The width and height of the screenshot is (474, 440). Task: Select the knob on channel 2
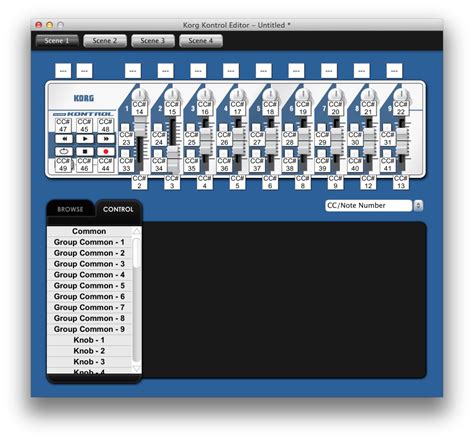(173, 95)
